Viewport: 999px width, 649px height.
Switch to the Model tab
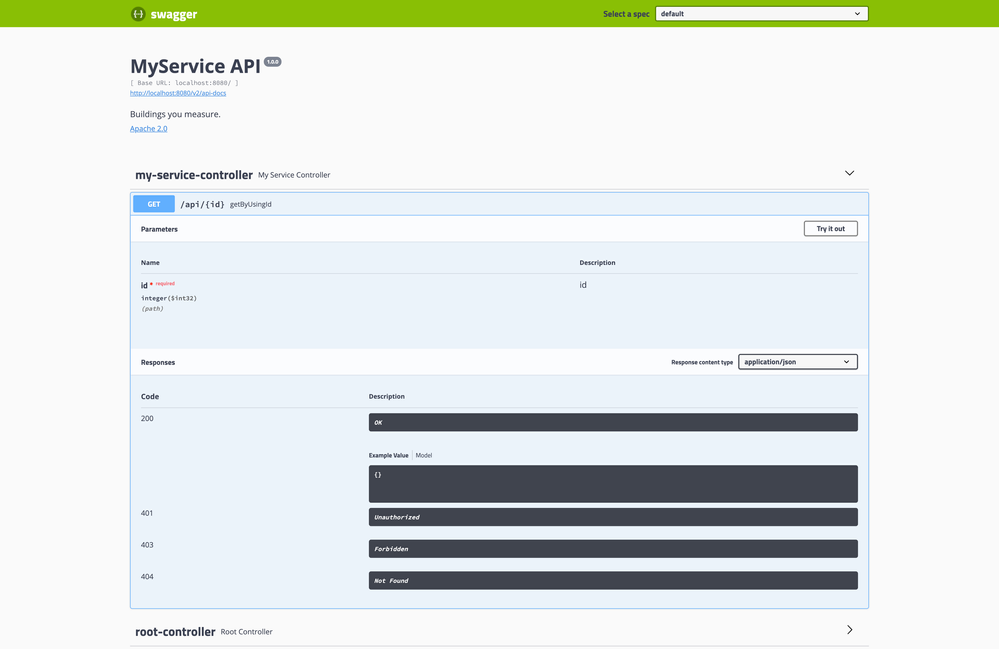424,455
